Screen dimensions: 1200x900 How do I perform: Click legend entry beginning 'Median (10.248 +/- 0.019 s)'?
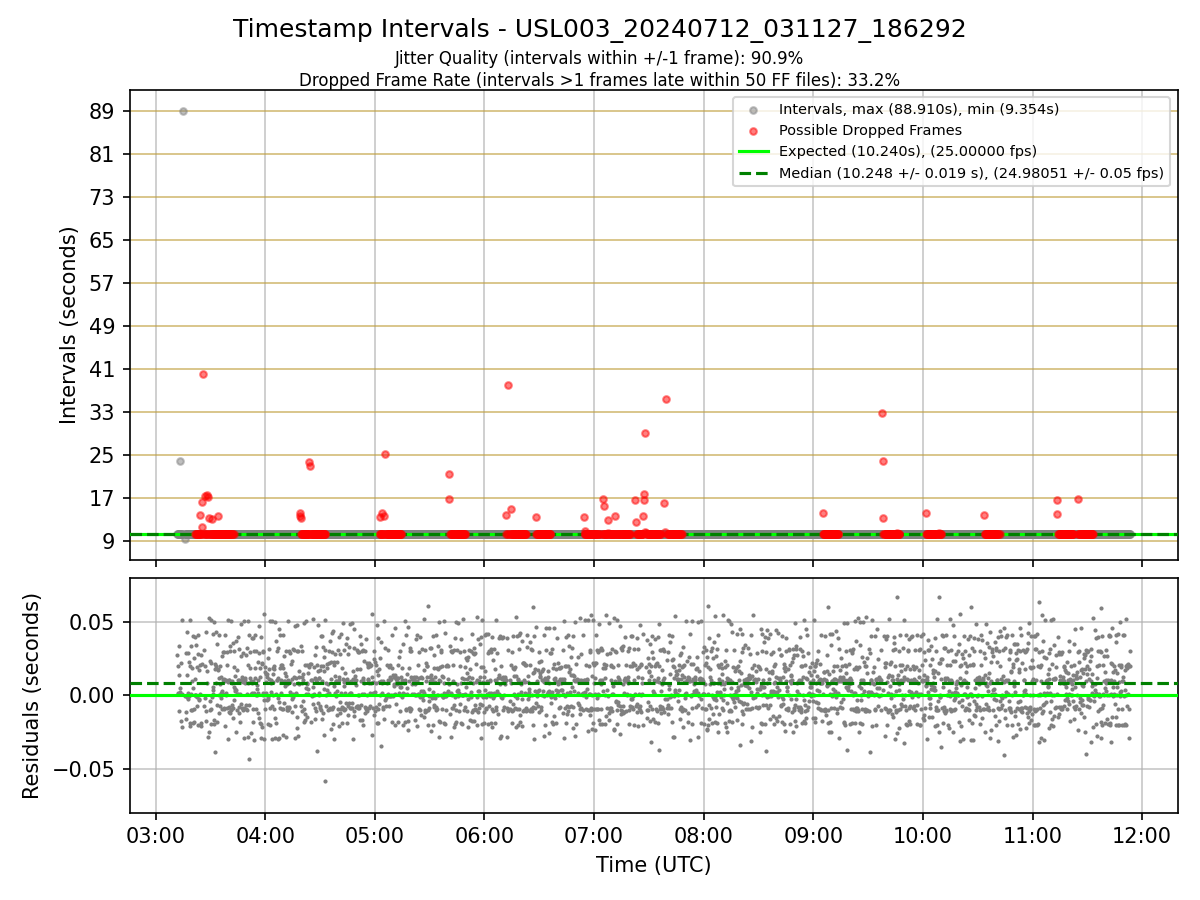971,173
